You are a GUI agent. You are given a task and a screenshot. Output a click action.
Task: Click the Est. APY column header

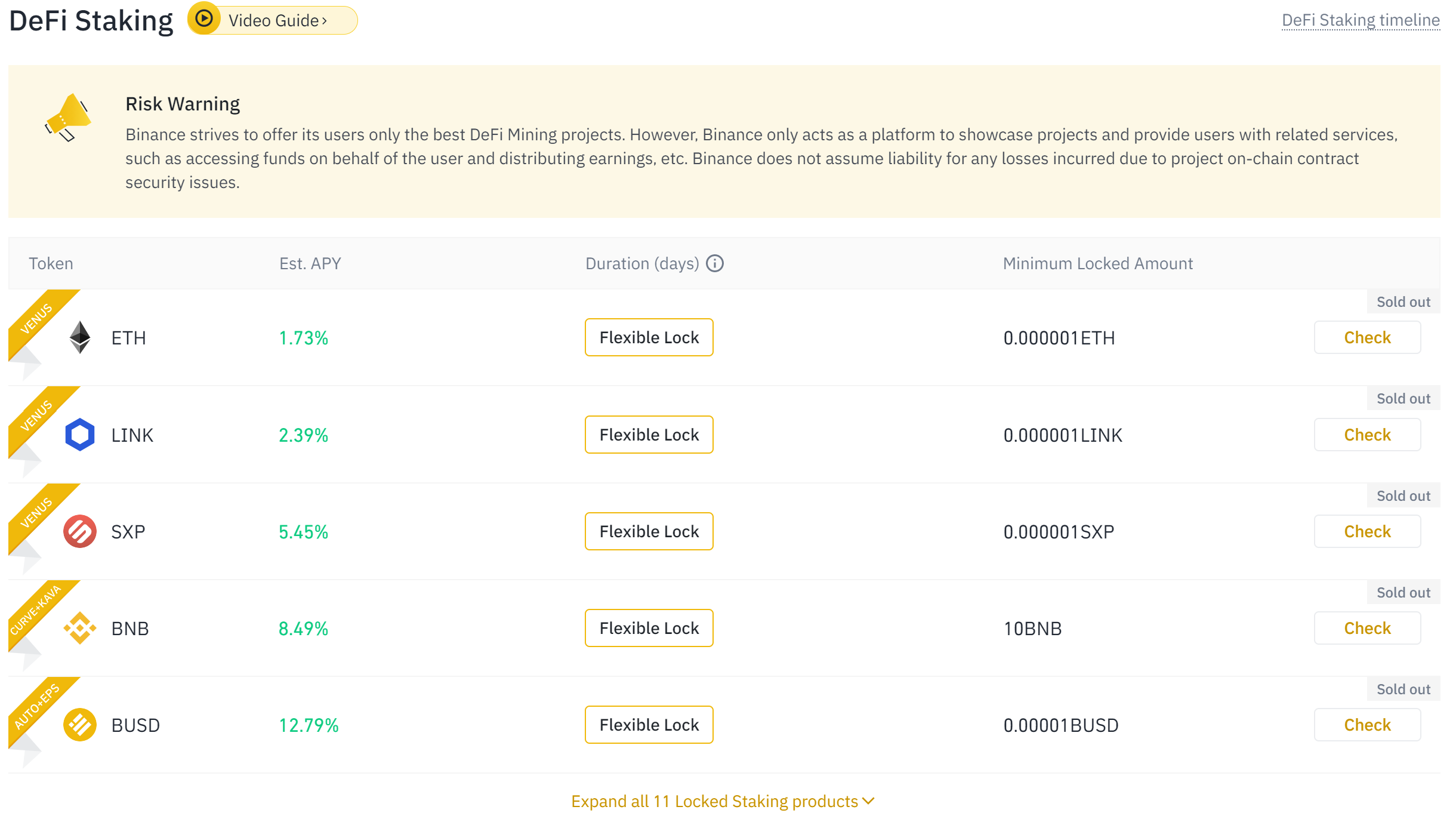310,263
